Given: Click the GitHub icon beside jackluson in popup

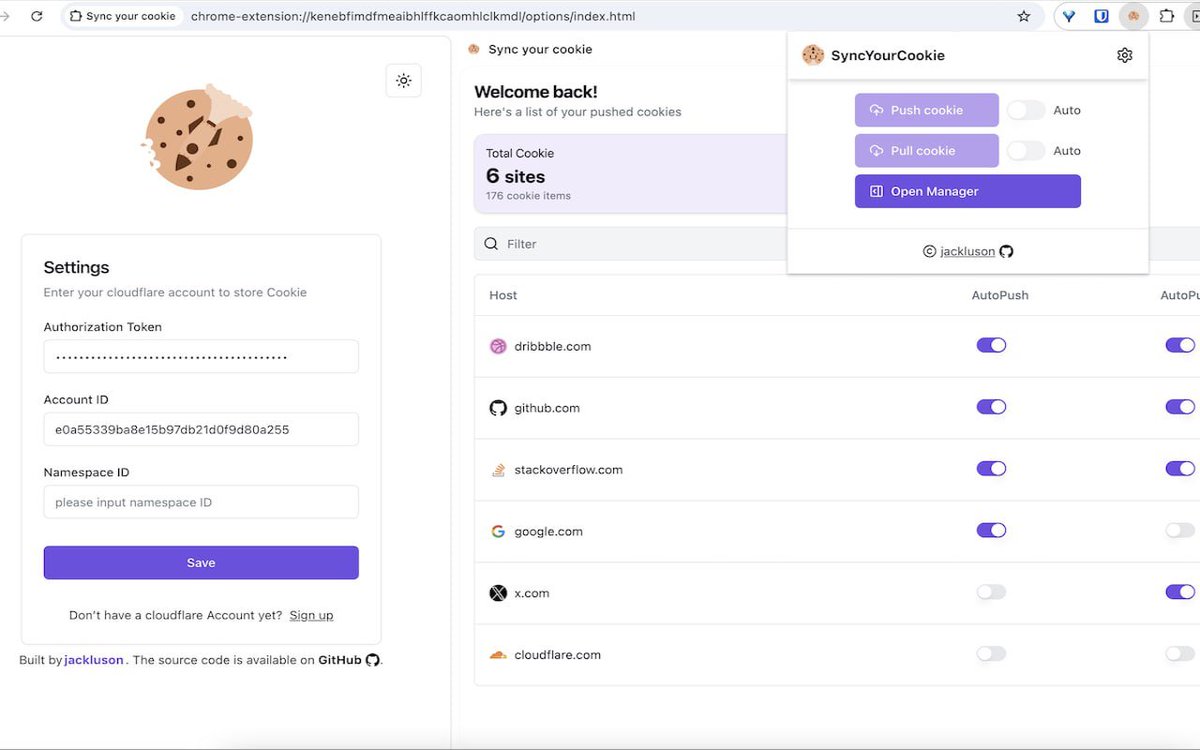Looking at the screenshot, I should coord(1006,251).
